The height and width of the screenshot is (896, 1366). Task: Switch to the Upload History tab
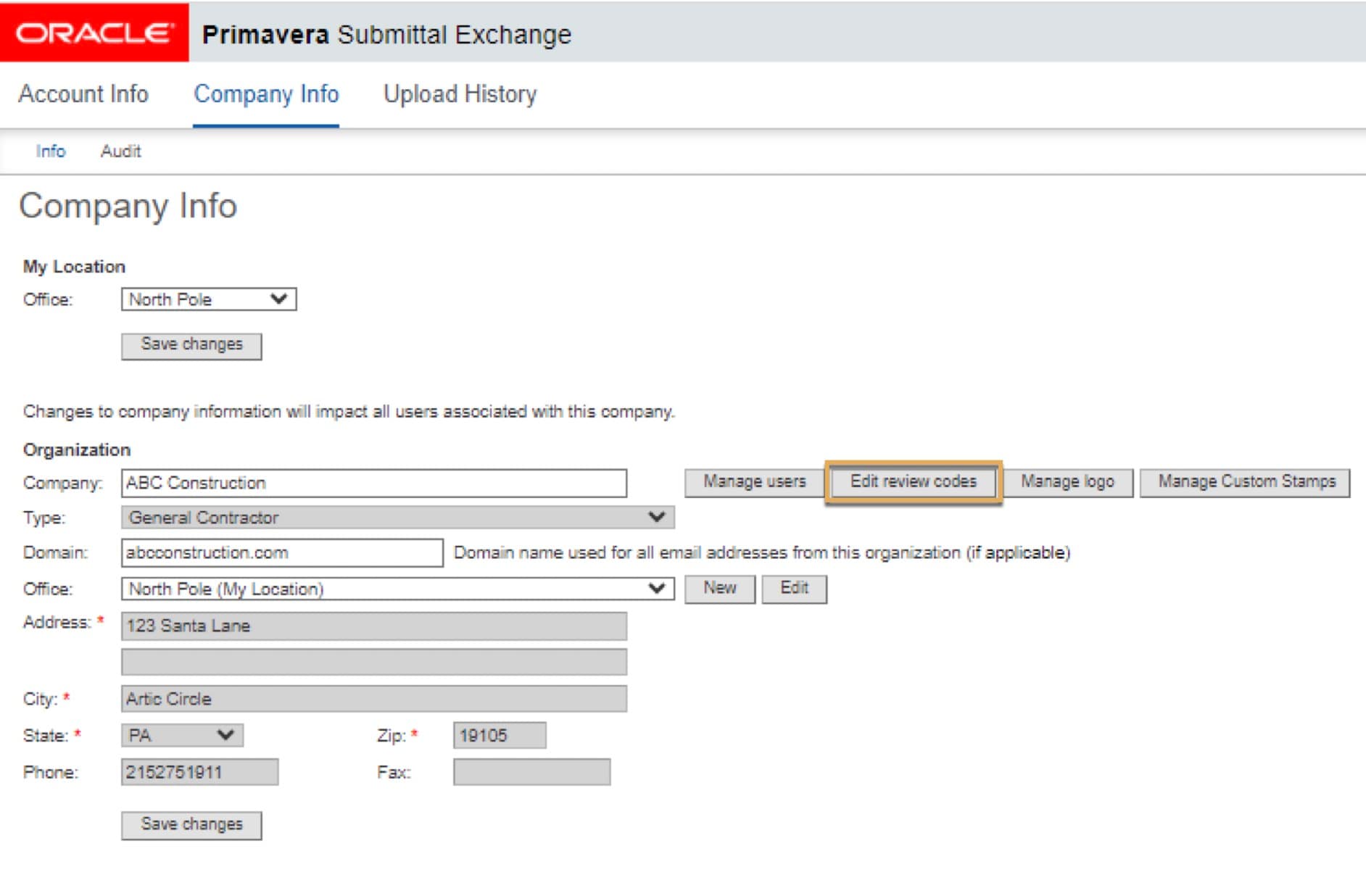click(460, 94)
